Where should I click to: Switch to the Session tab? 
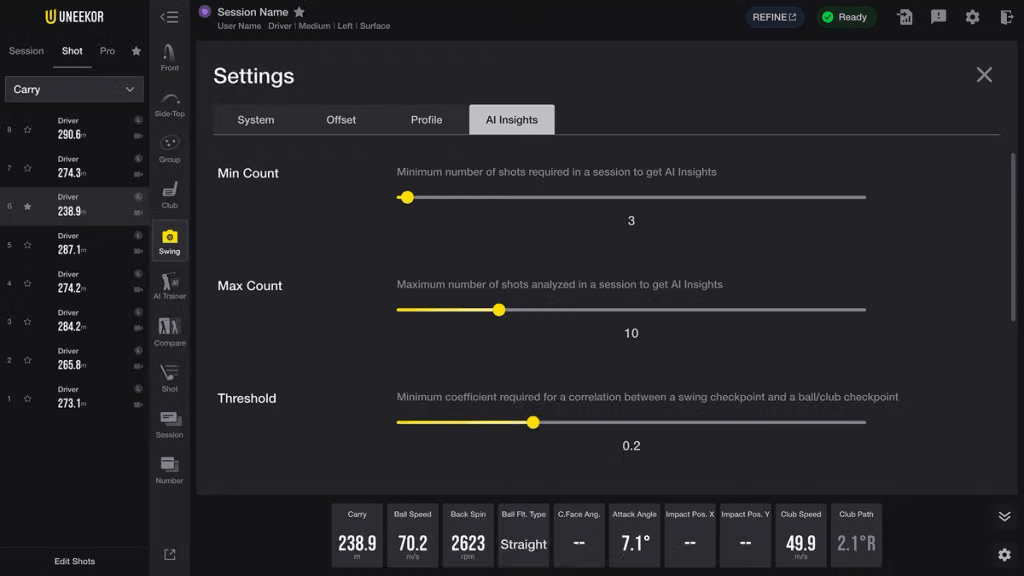(x=26, y=51)
